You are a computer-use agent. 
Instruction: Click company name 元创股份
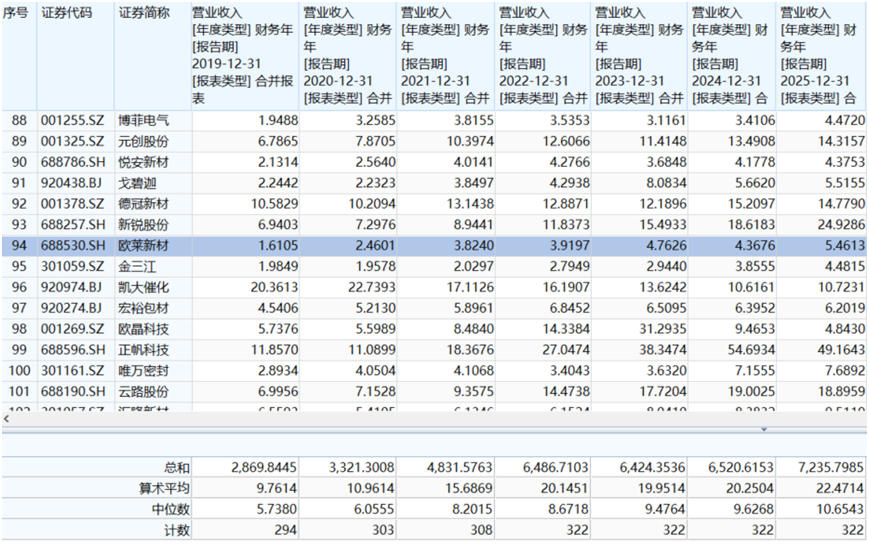pos(144,141)
